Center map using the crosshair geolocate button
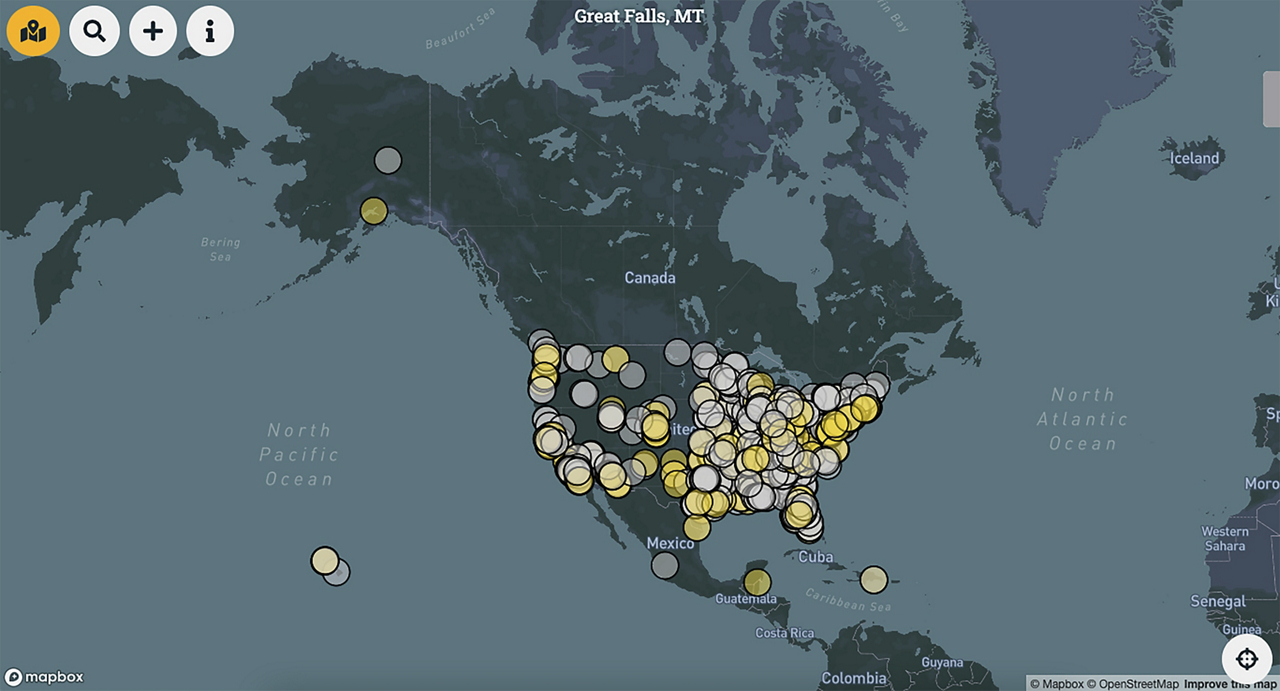Viewport: 1280px width, 691px height. click(x=1246, y=658)
